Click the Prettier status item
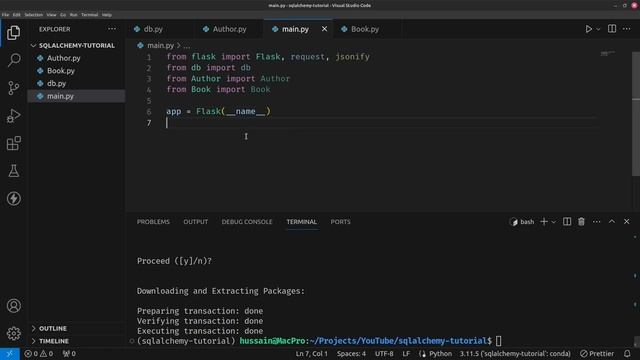 click(597, 354)
